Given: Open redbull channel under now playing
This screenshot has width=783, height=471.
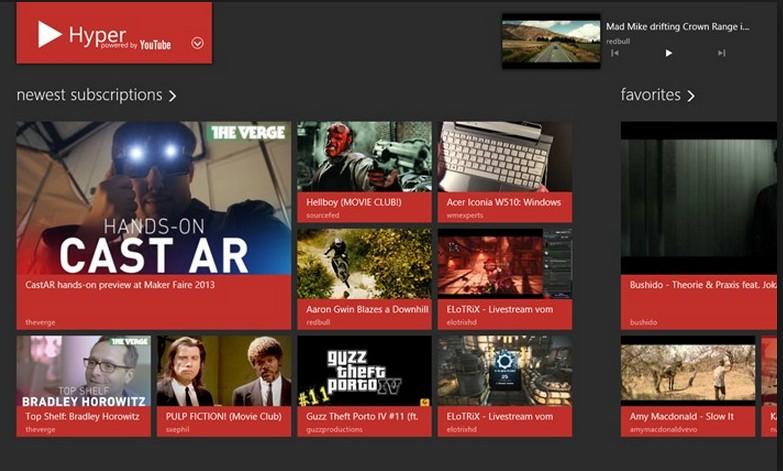Looking at the screenshot, I should click(618, 41).
